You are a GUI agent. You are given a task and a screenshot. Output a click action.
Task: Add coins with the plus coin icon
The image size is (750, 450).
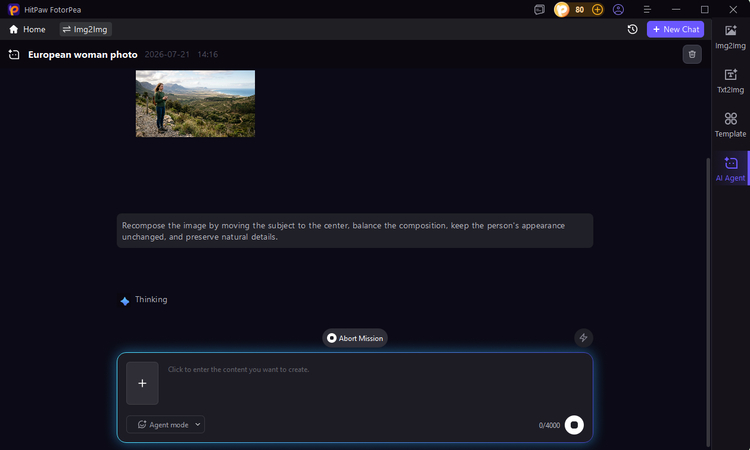tap(597, 10)
